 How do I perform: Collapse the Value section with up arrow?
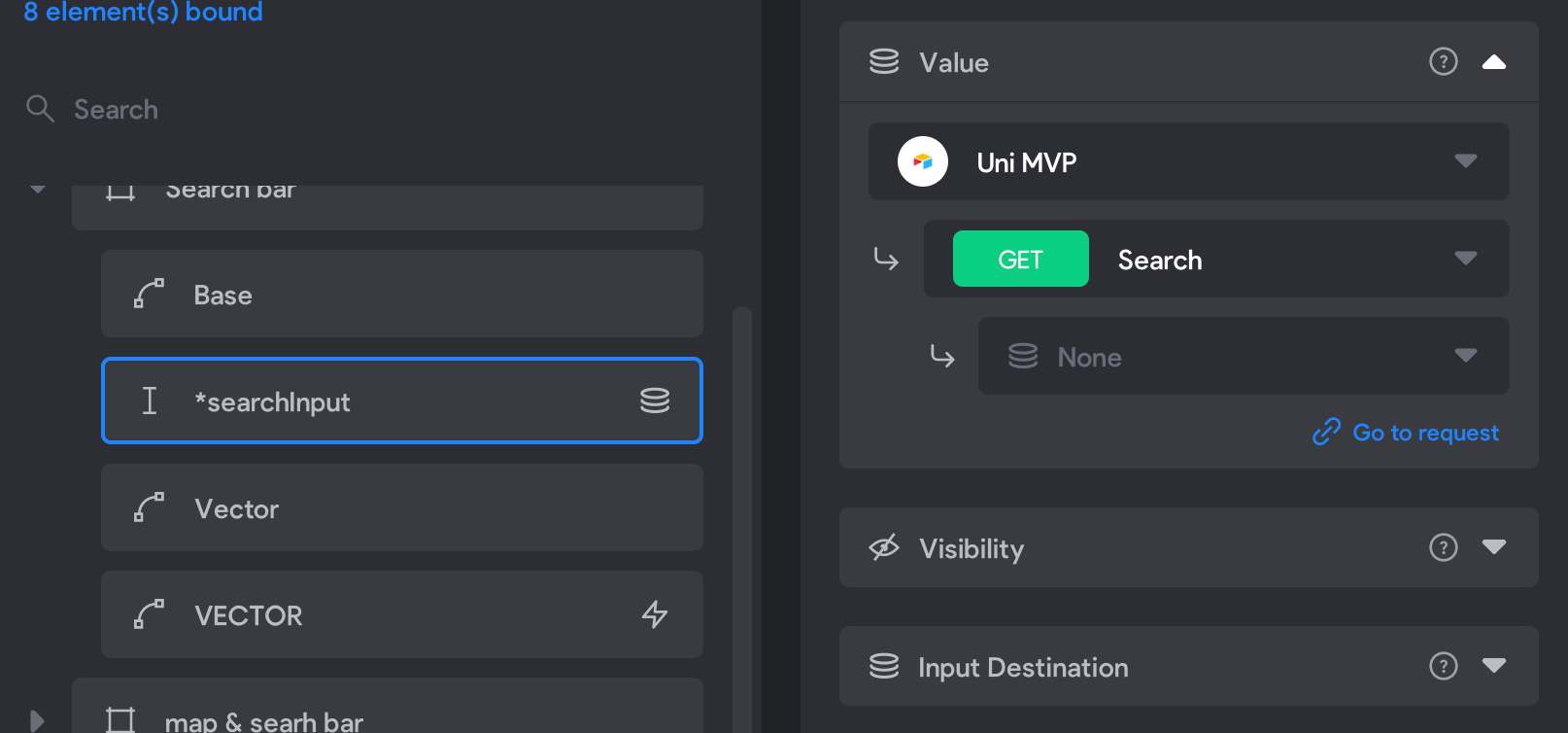[1494, 62]
